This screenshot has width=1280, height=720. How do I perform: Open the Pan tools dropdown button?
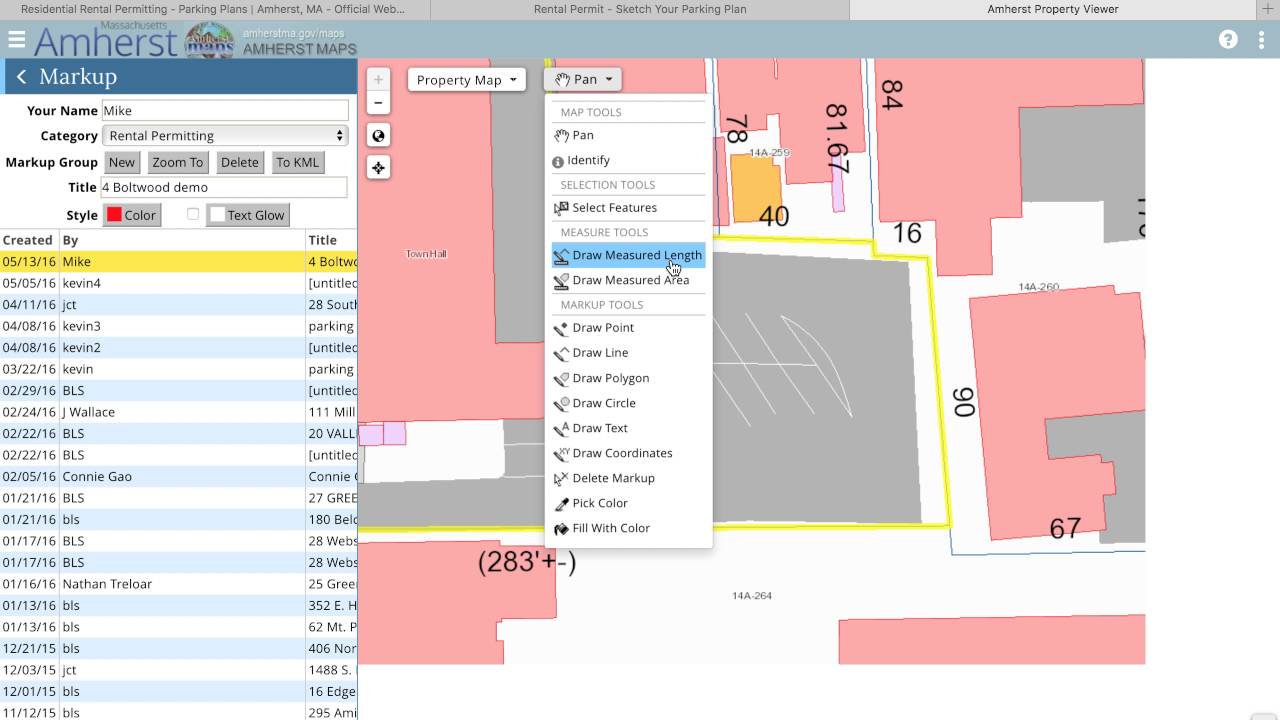coord(583,80)
